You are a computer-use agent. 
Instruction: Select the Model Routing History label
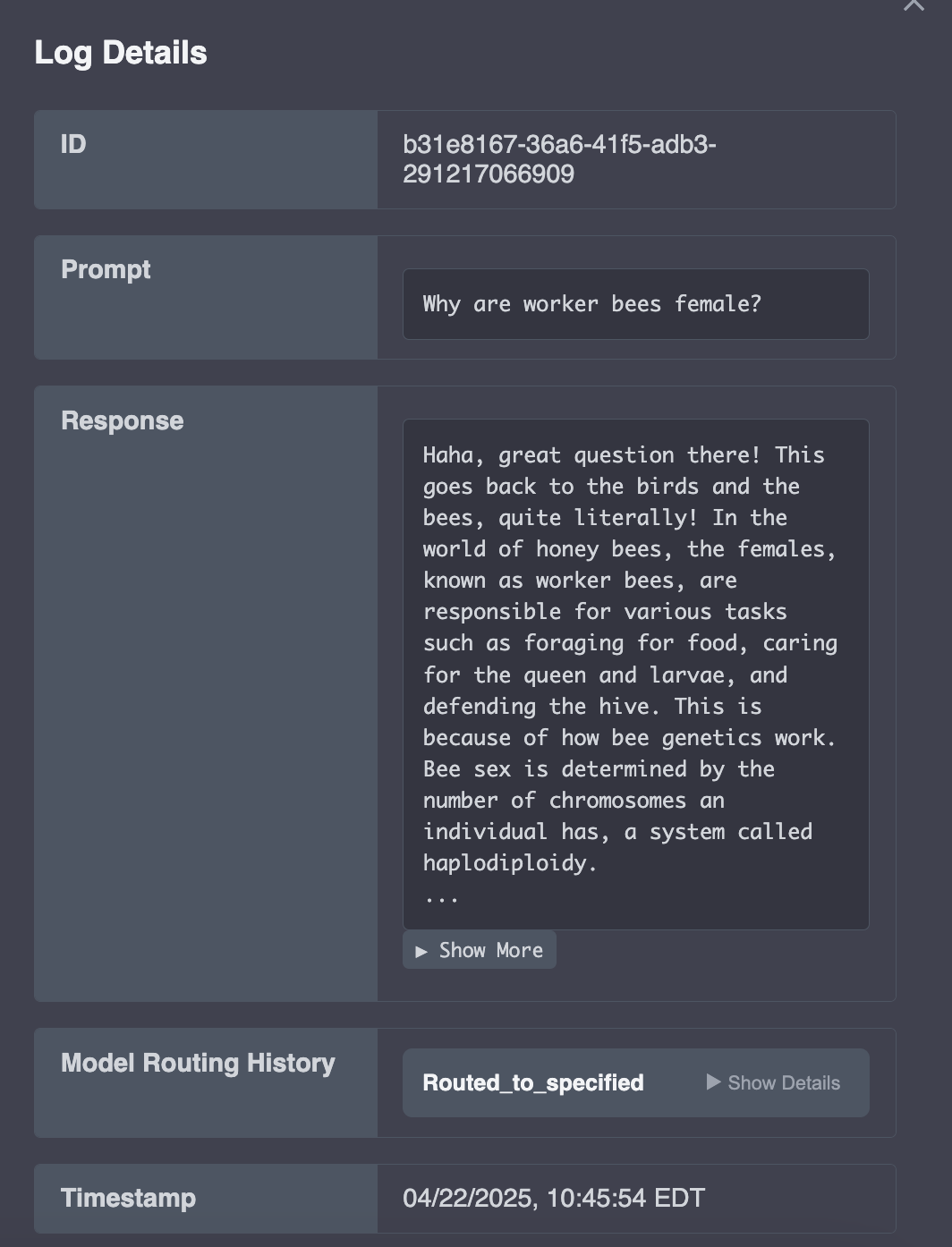198,1063
